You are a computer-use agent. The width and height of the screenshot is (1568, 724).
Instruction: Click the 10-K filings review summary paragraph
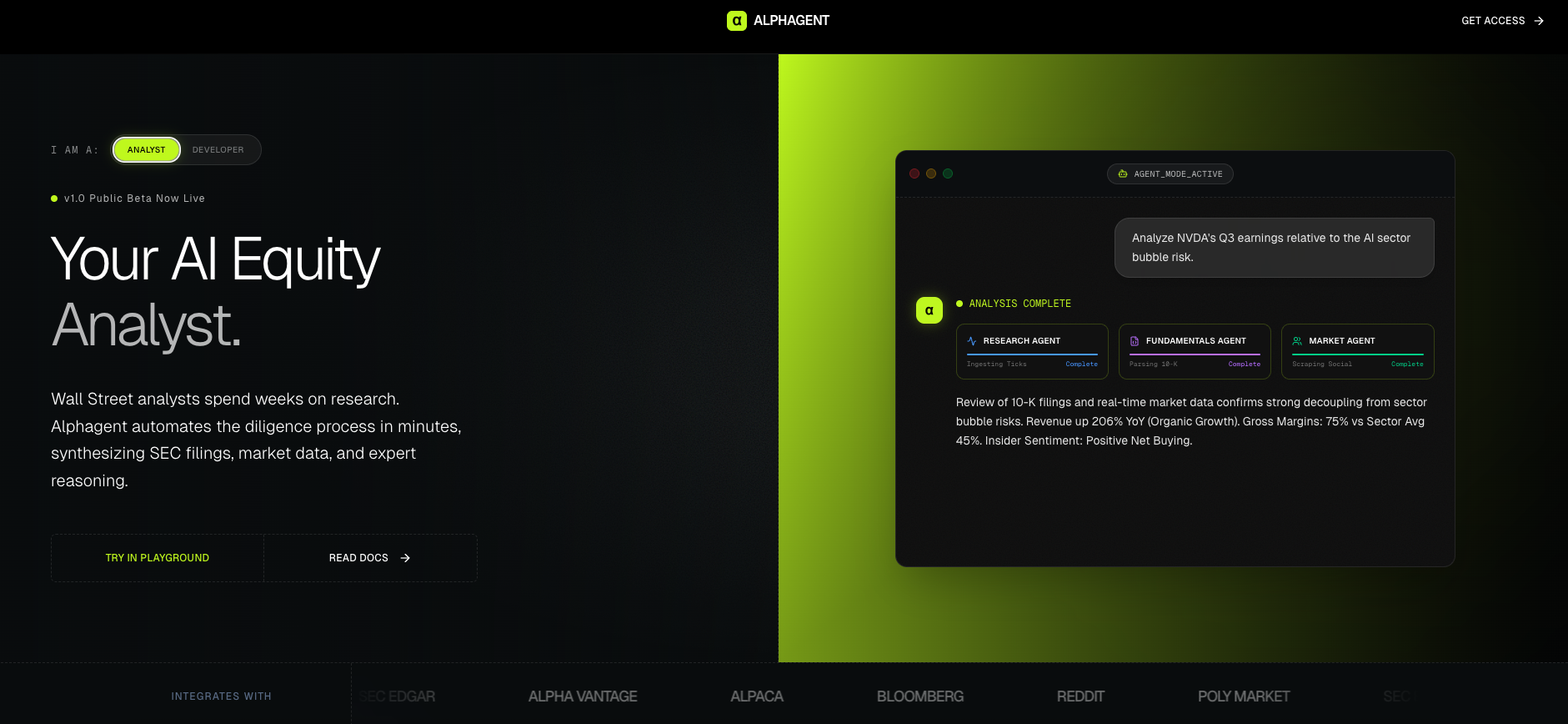(x=1191, y=421)
